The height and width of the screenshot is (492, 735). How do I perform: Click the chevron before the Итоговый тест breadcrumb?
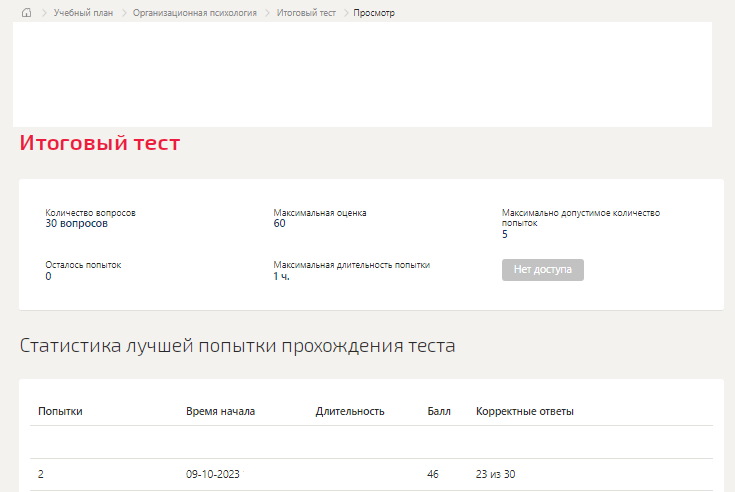point(268,13)
